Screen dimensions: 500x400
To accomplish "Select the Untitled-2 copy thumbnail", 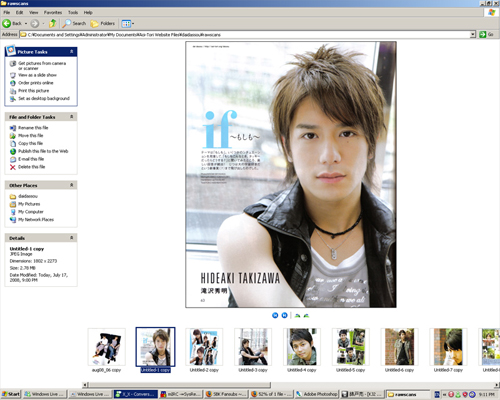I will [204, 347].
